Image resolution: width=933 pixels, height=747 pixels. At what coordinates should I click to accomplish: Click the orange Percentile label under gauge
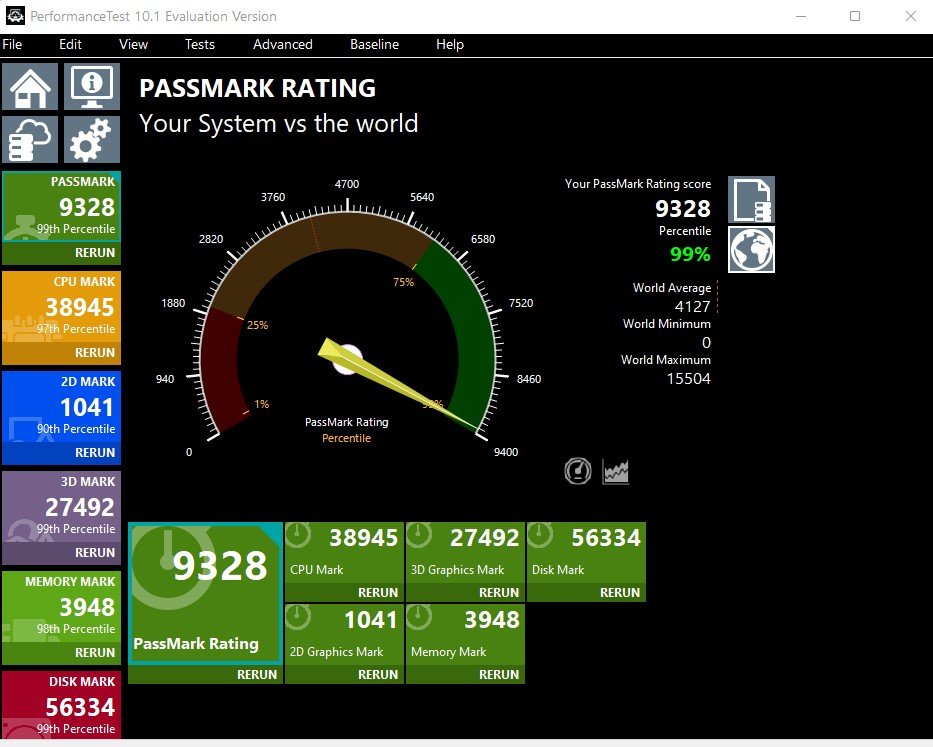tap(346, 438)
